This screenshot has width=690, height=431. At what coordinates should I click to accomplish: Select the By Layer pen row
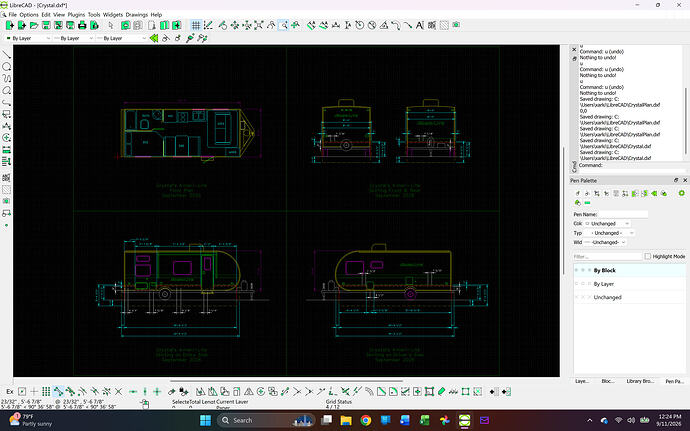click(x=629, y=284)
